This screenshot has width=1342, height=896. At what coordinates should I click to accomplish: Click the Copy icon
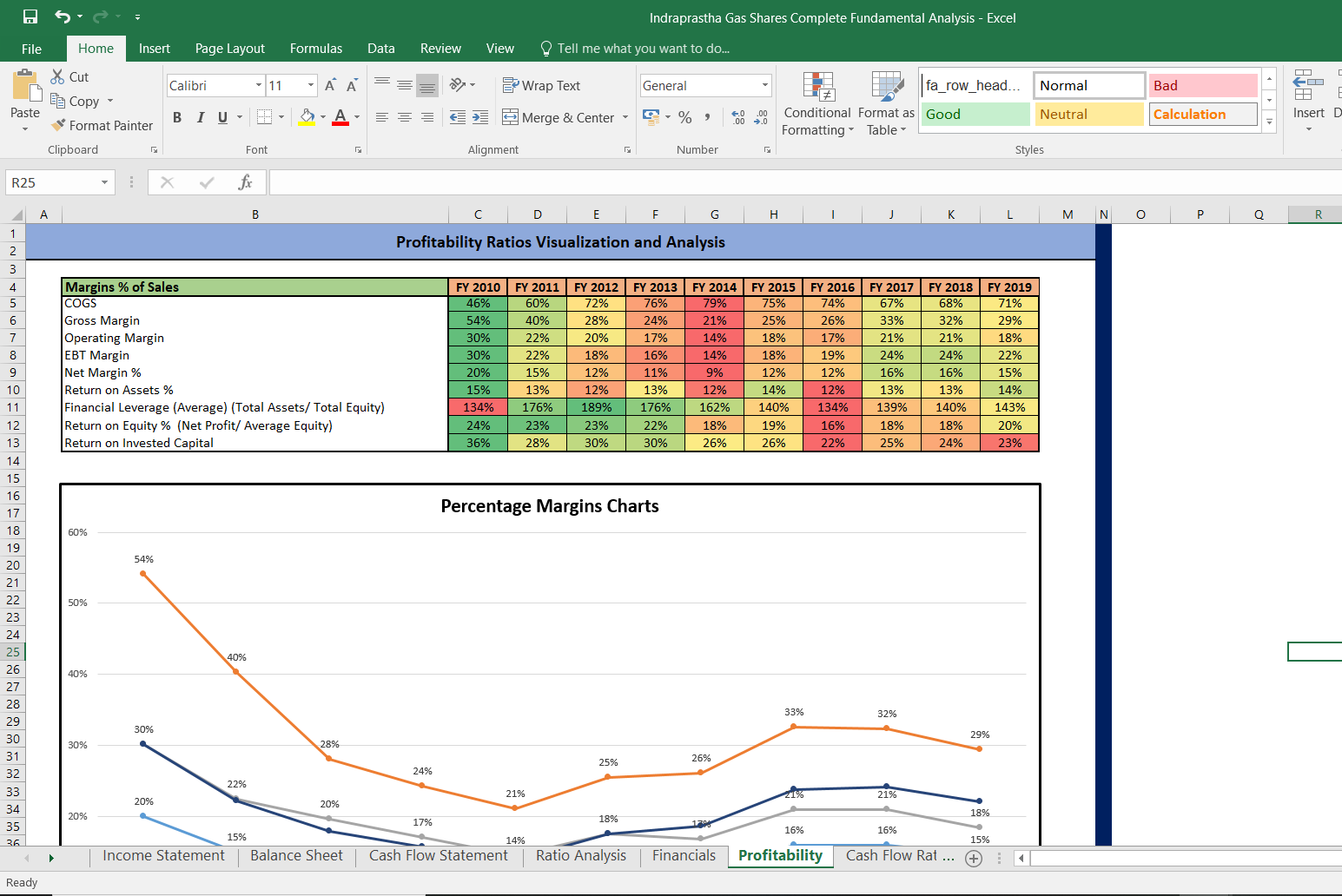[57, 101]
